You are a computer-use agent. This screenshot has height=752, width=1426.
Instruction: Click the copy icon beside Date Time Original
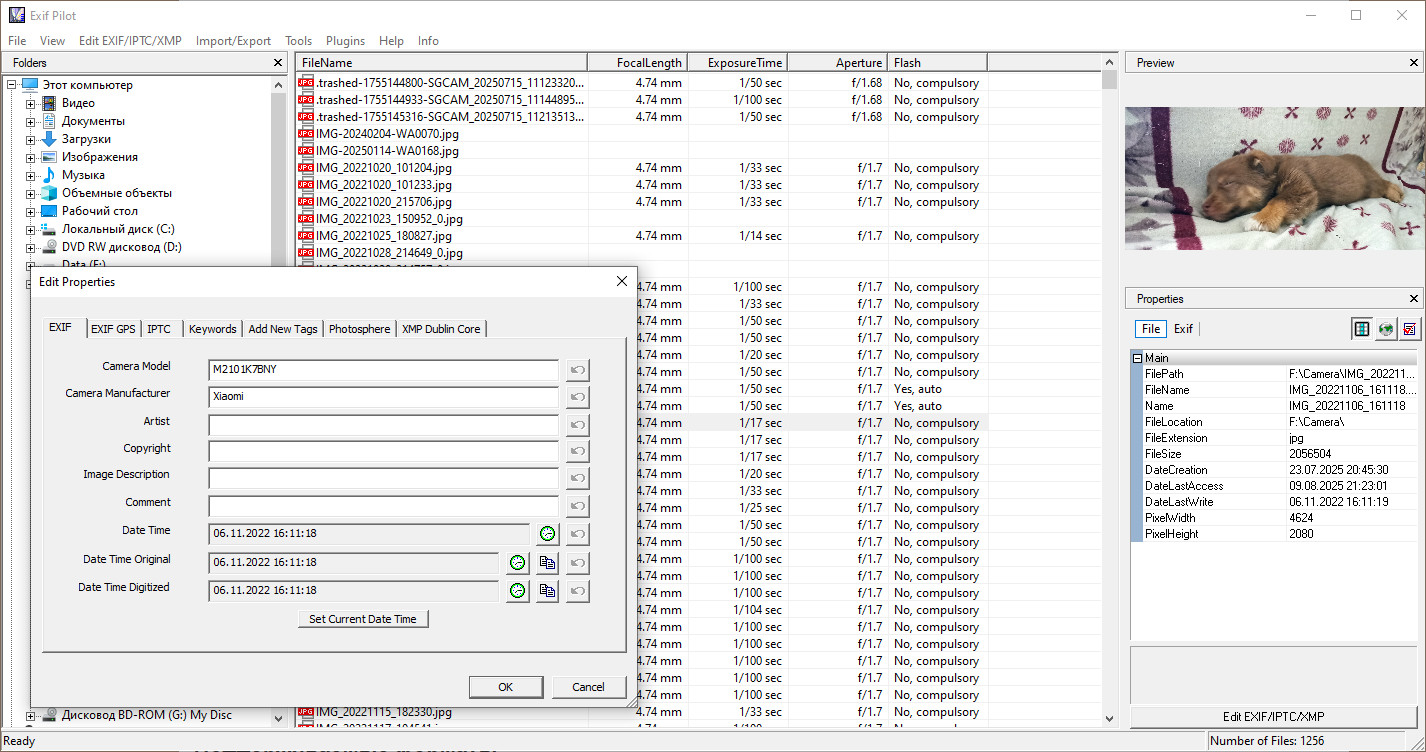pos(546,562)
